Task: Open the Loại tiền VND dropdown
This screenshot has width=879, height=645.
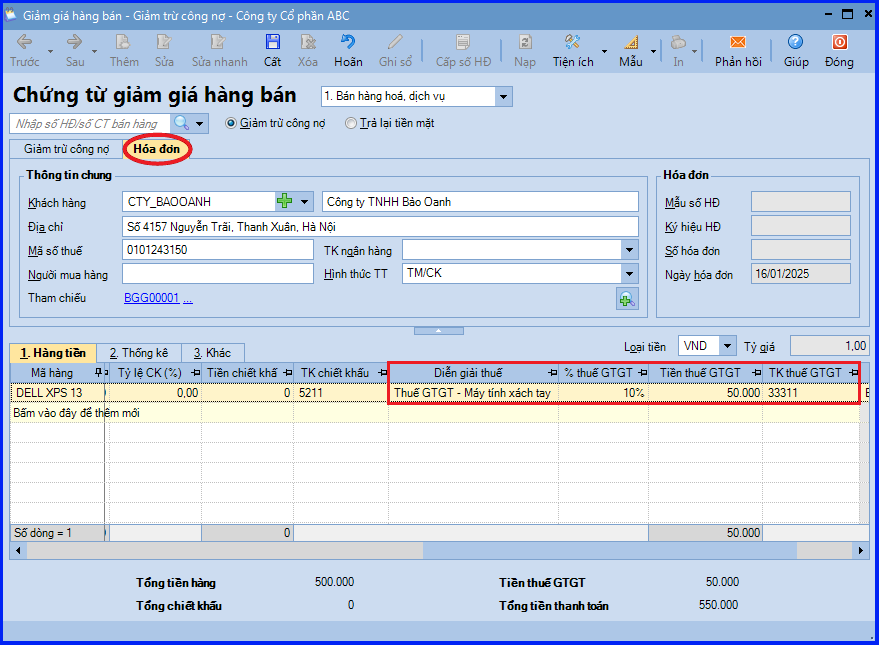Action: (727, 346)
